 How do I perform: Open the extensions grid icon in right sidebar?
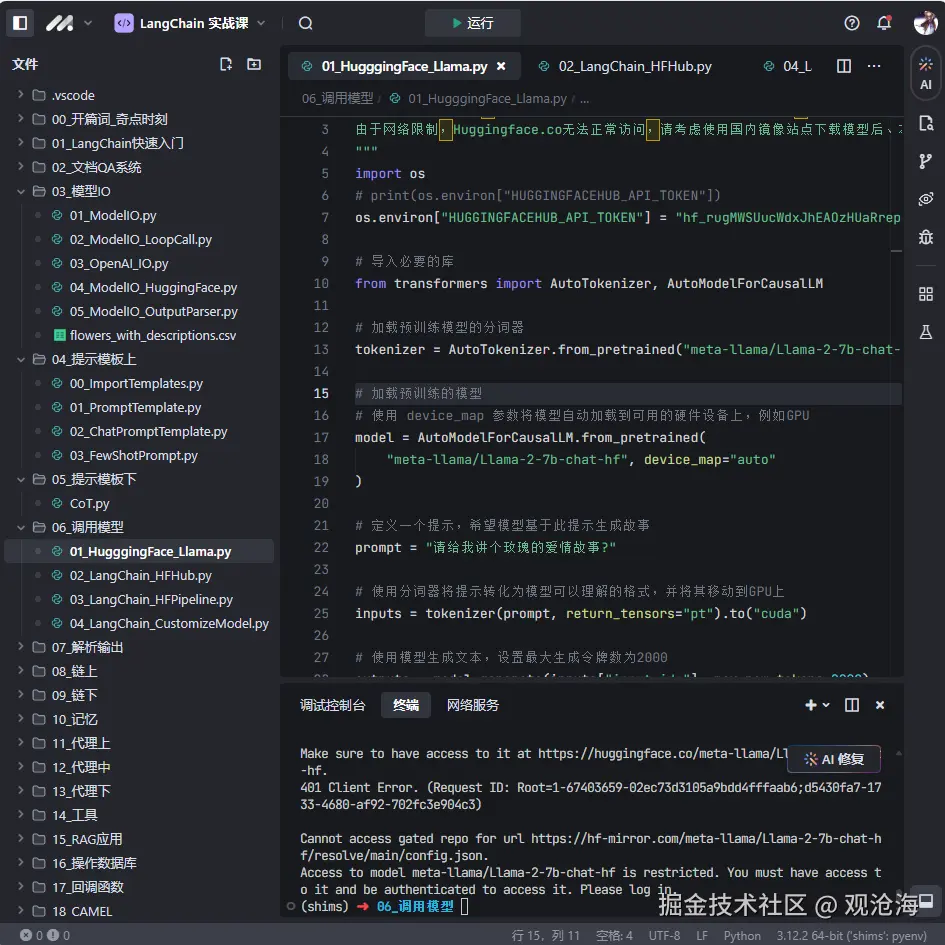click(926, 294)
